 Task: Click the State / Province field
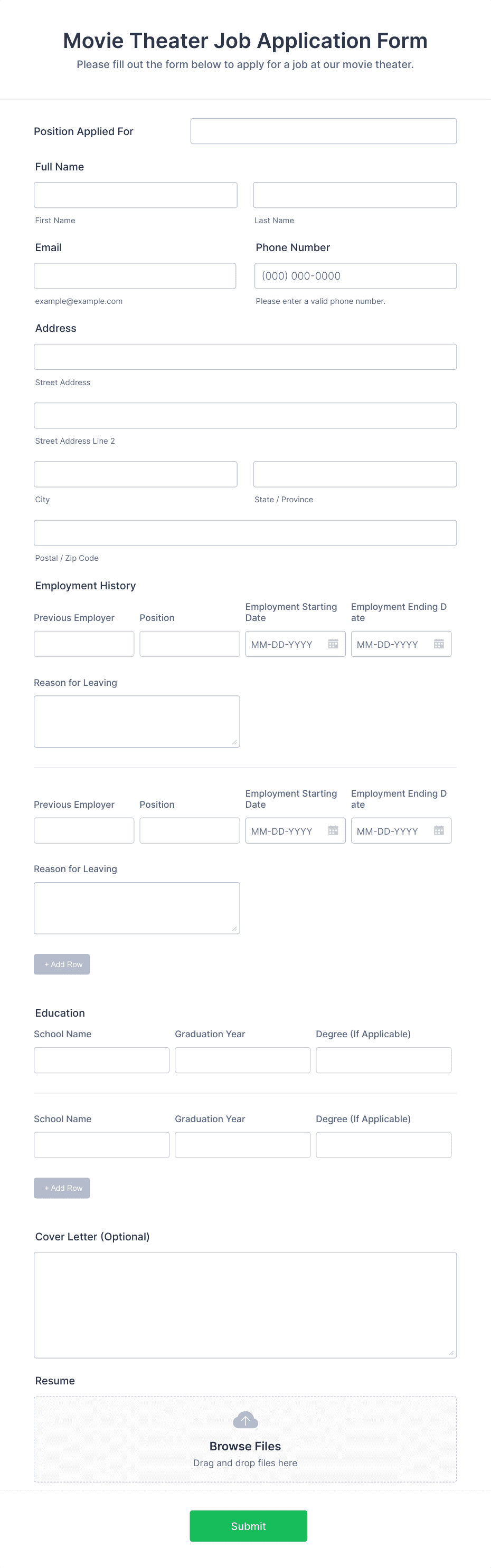(x=355, y=474)
